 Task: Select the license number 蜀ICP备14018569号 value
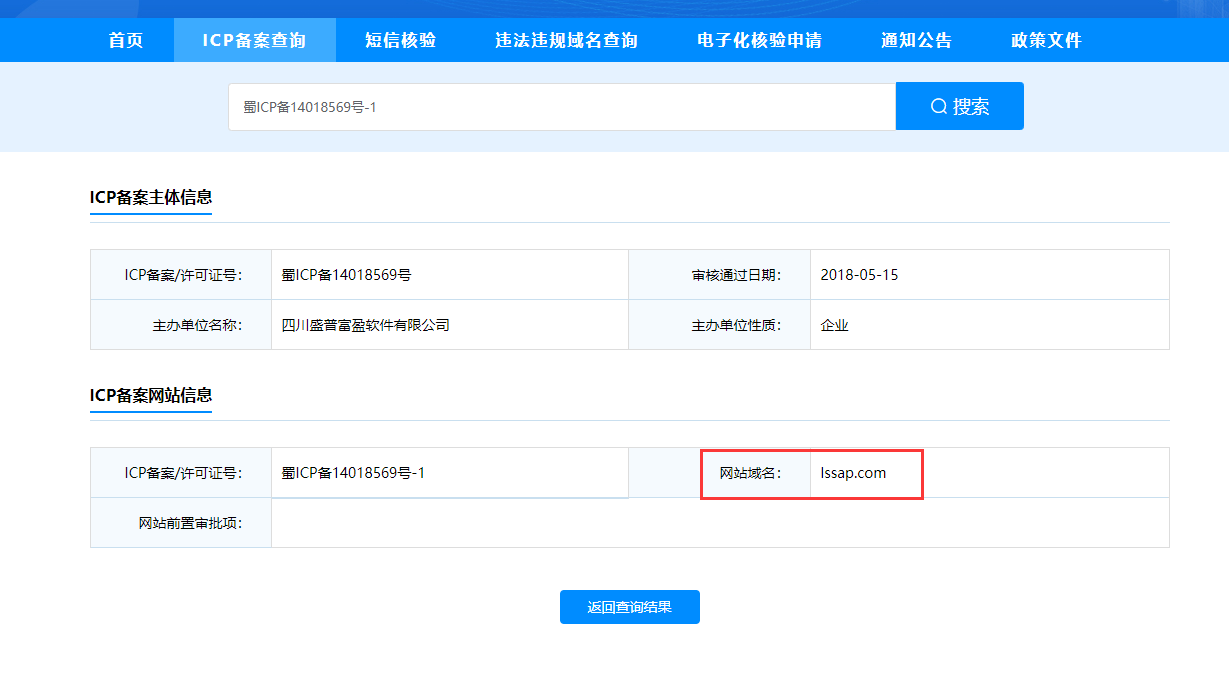(x=346, y=275)
